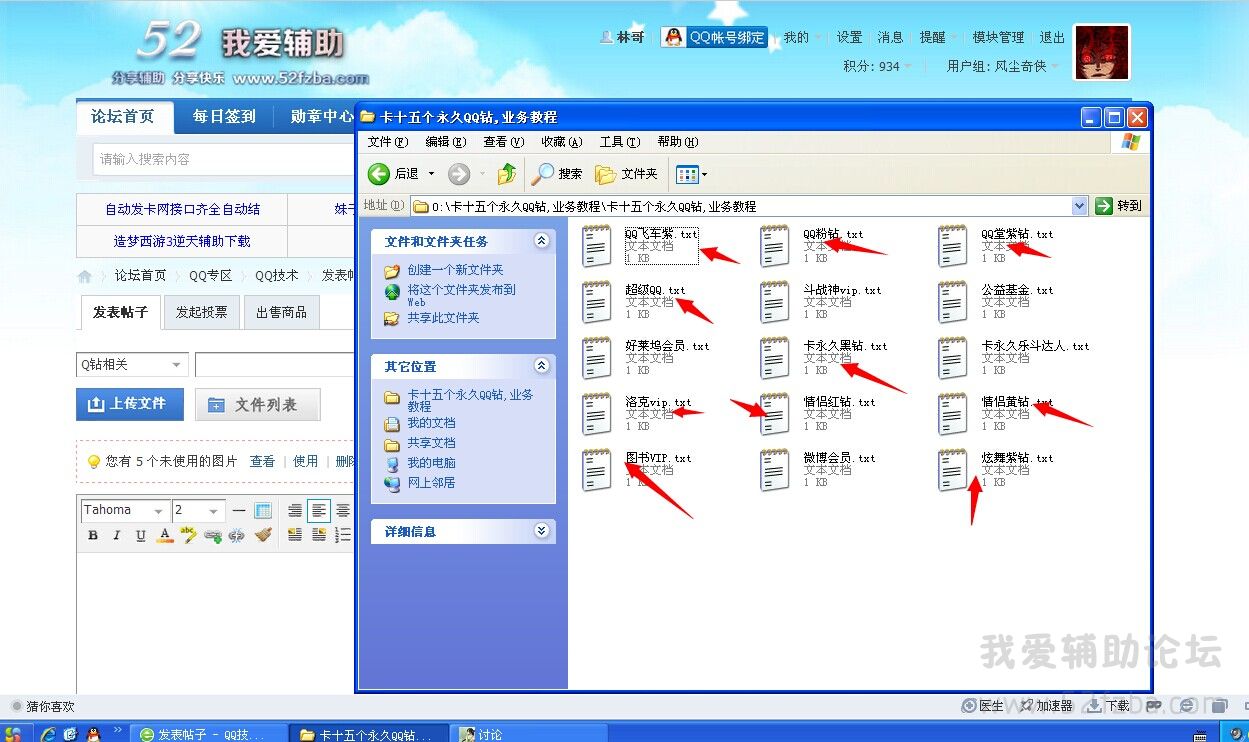
Task: Open 我的文档 from other places
Action: (431, 423)
